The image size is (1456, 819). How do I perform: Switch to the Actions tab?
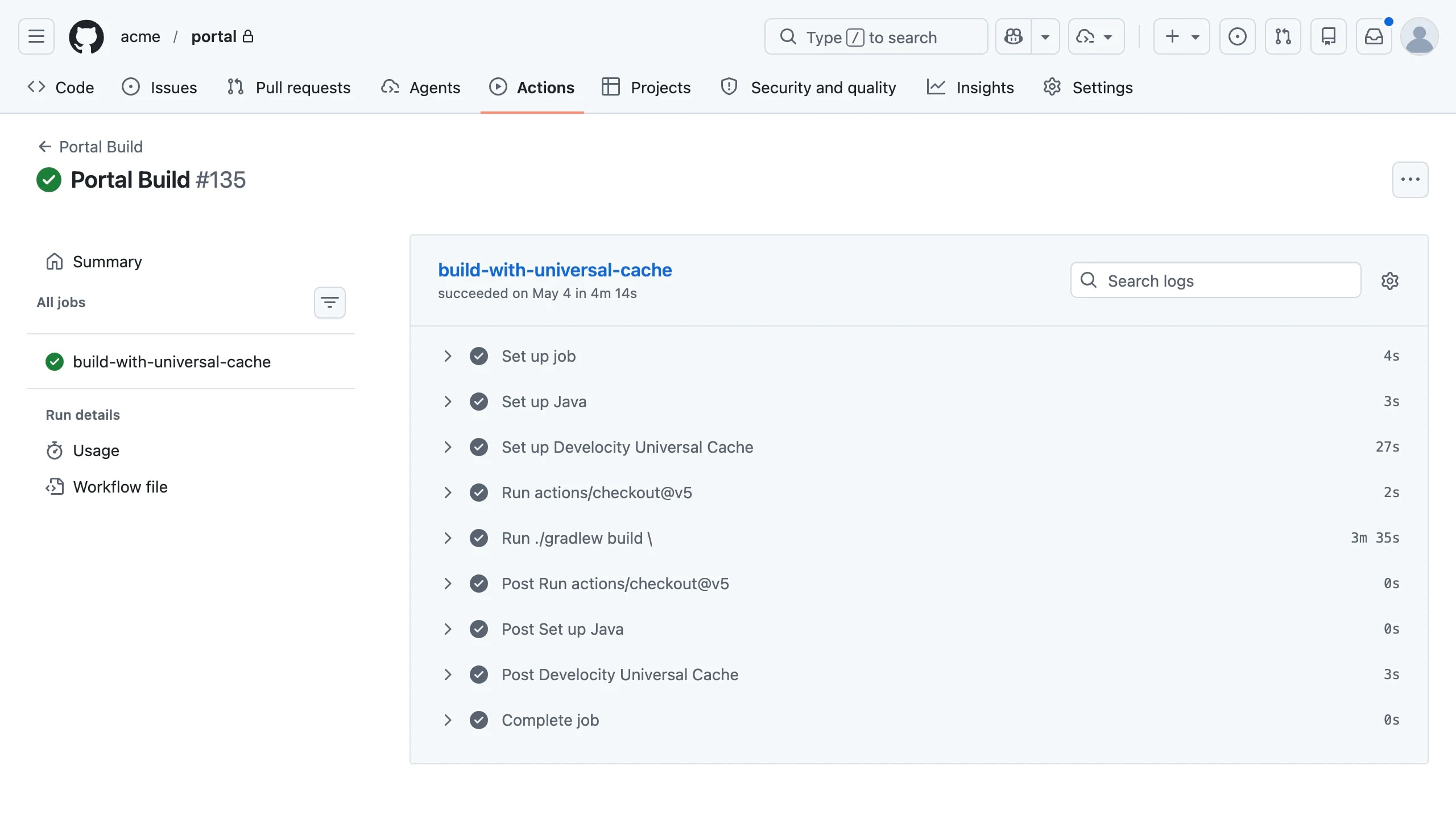pyautogui.click(x=532, y=87)
